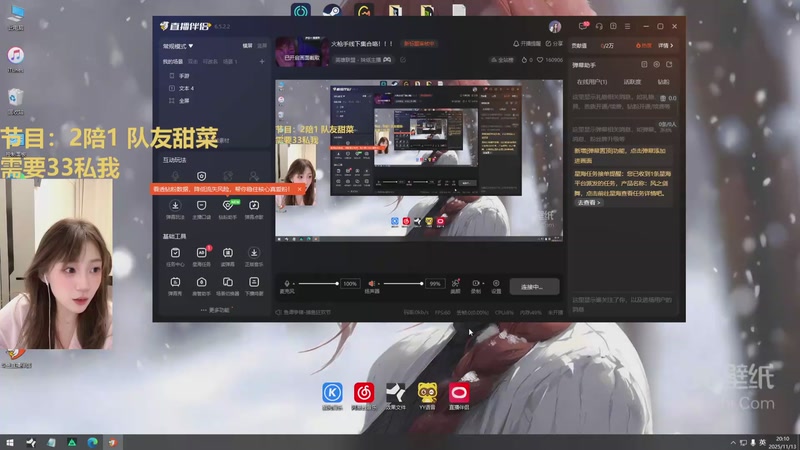Click the 连接中... button
Screen dimensions: 800x450
[533, 287]
